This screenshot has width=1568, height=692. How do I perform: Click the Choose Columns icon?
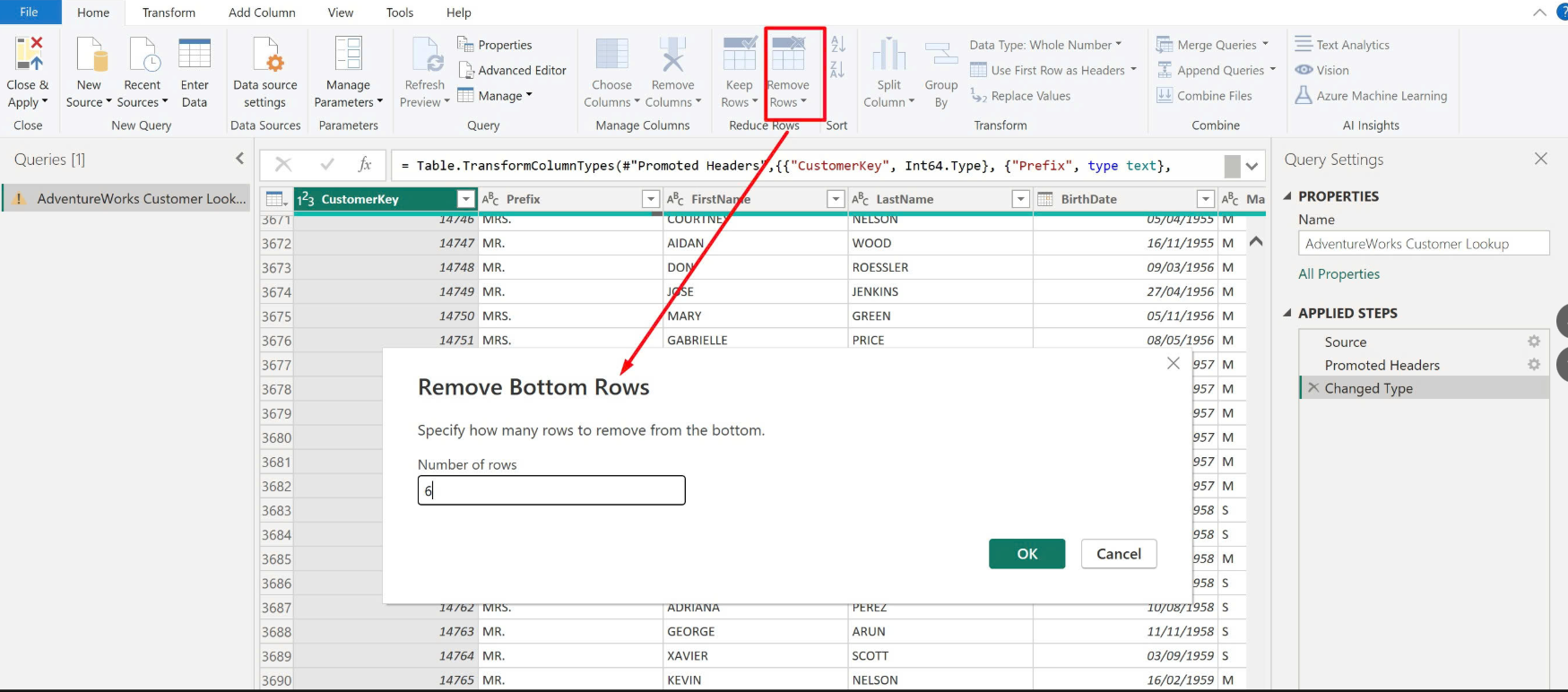pyautogui.click(x=611, y=56)
